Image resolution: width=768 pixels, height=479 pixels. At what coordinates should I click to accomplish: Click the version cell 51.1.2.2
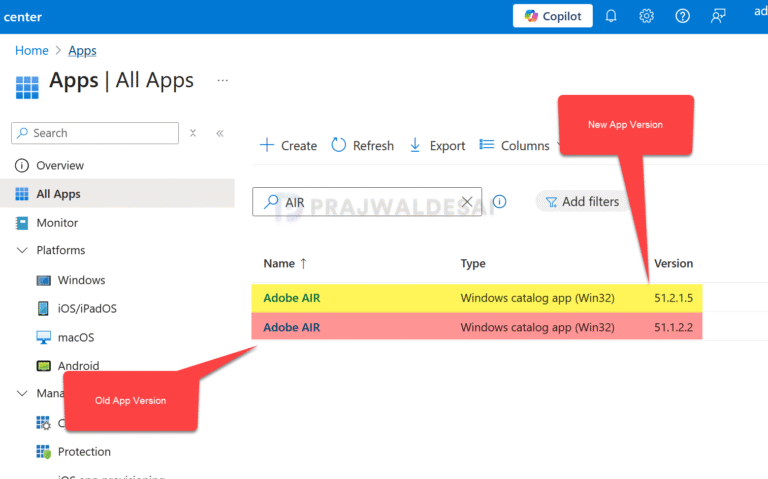(673, 327)
